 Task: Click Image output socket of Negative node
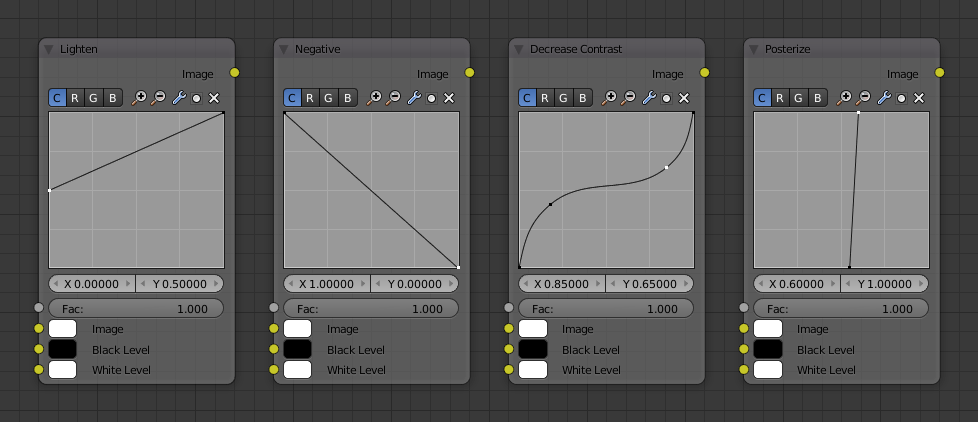tap(470, 73)
